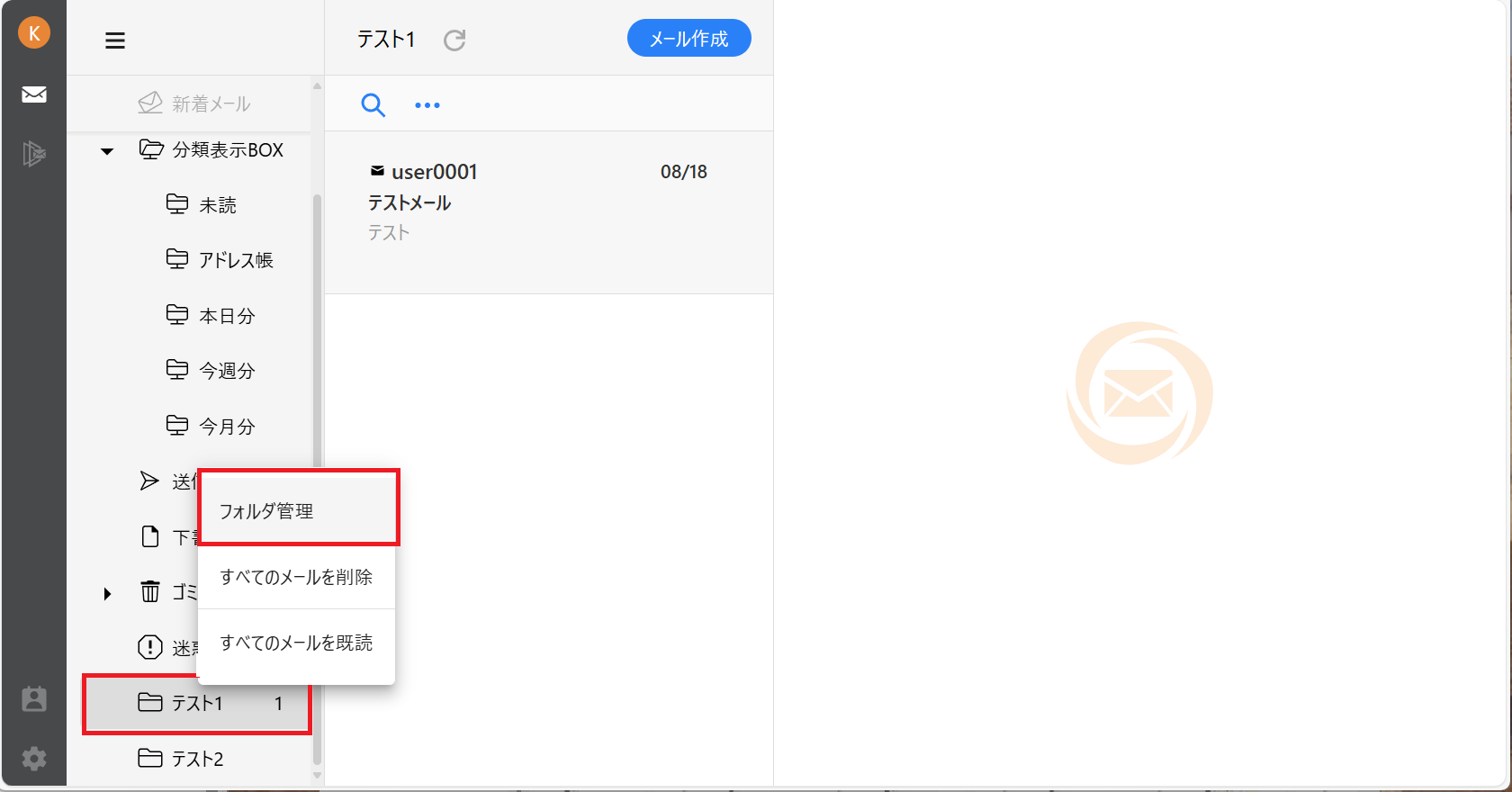The image size is (1512, 792).
Task: Choose すべてのメールを削除 menu item
Action: 297,577
